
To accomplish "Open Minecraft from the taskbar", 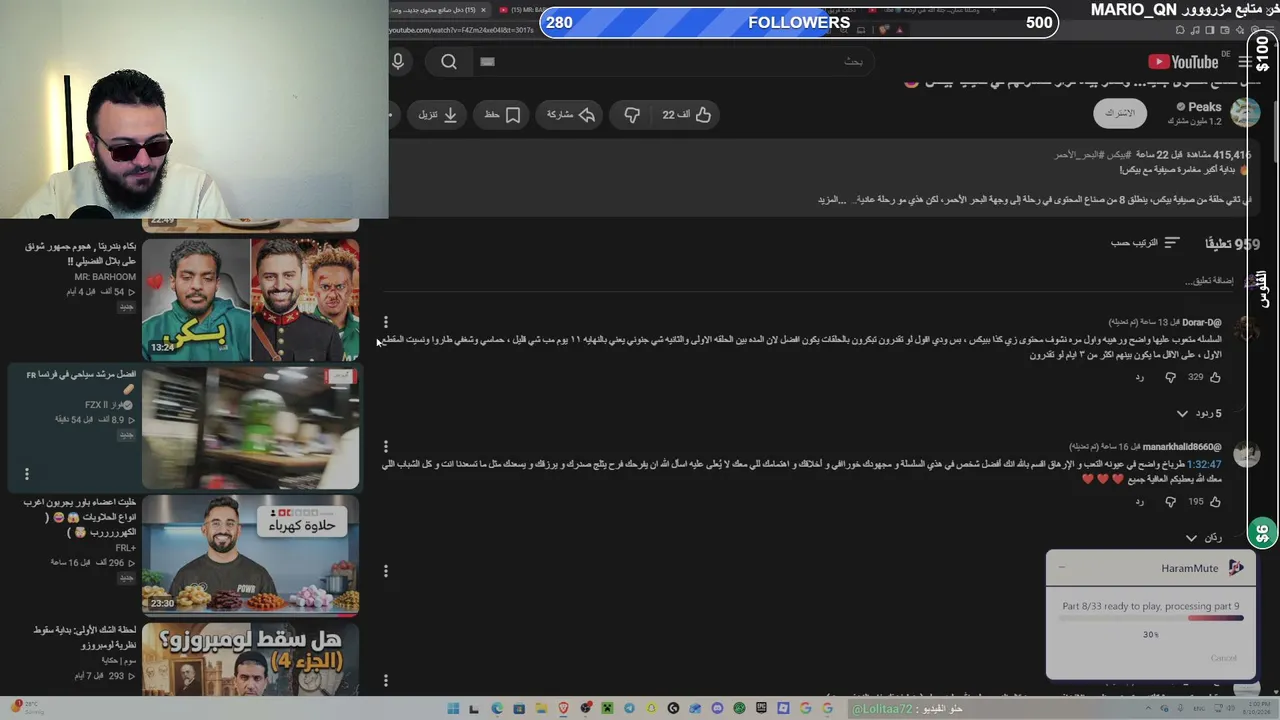I will point(607,709).
